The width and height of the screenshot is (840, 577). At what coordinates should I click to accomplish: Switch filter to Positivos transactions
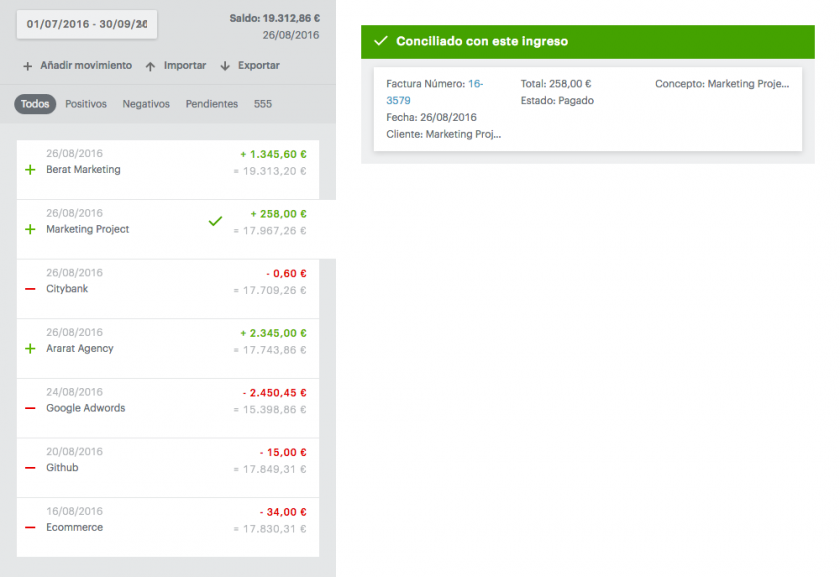point(85,104)
